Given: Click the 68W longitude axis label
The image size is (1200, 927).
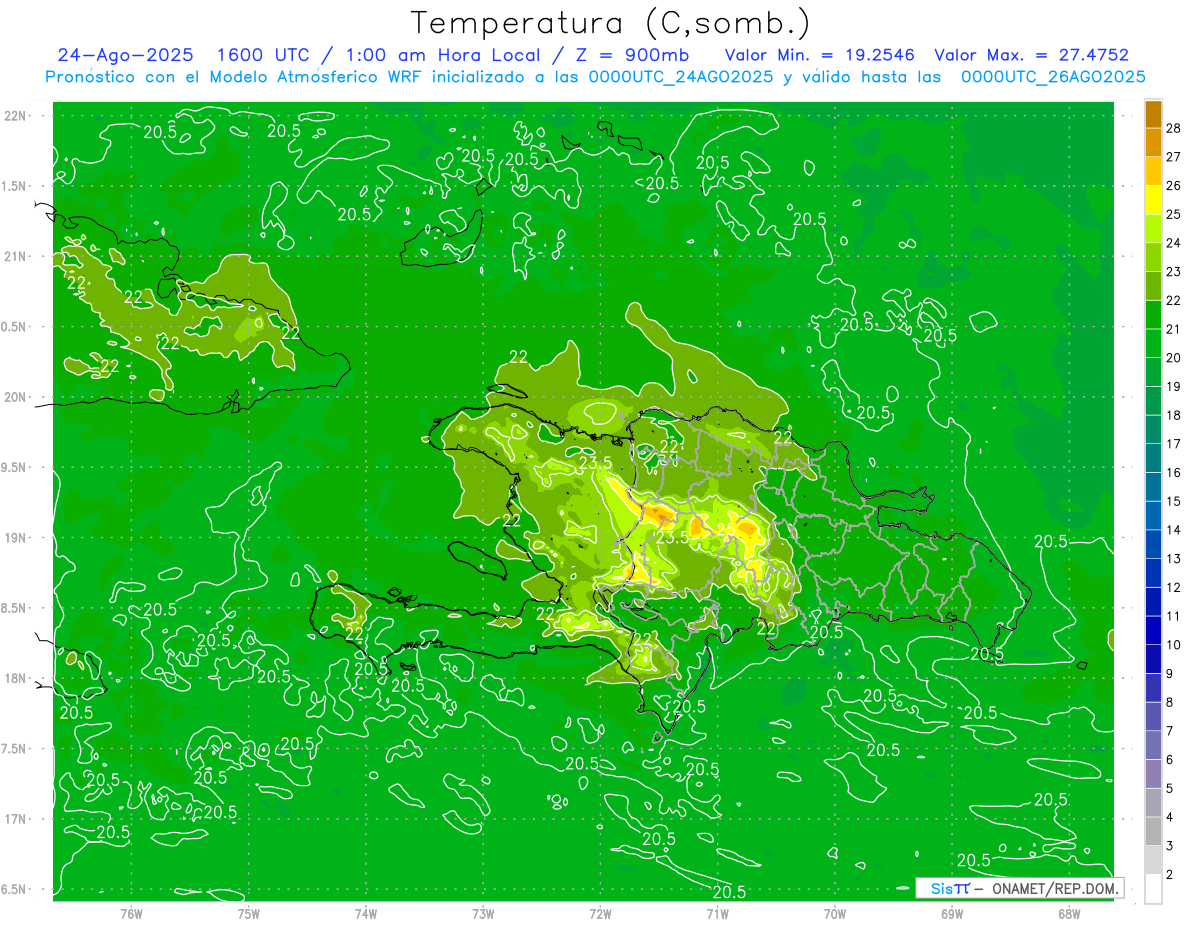Looking at the screenshot, I should click(x=1068, y=913).
